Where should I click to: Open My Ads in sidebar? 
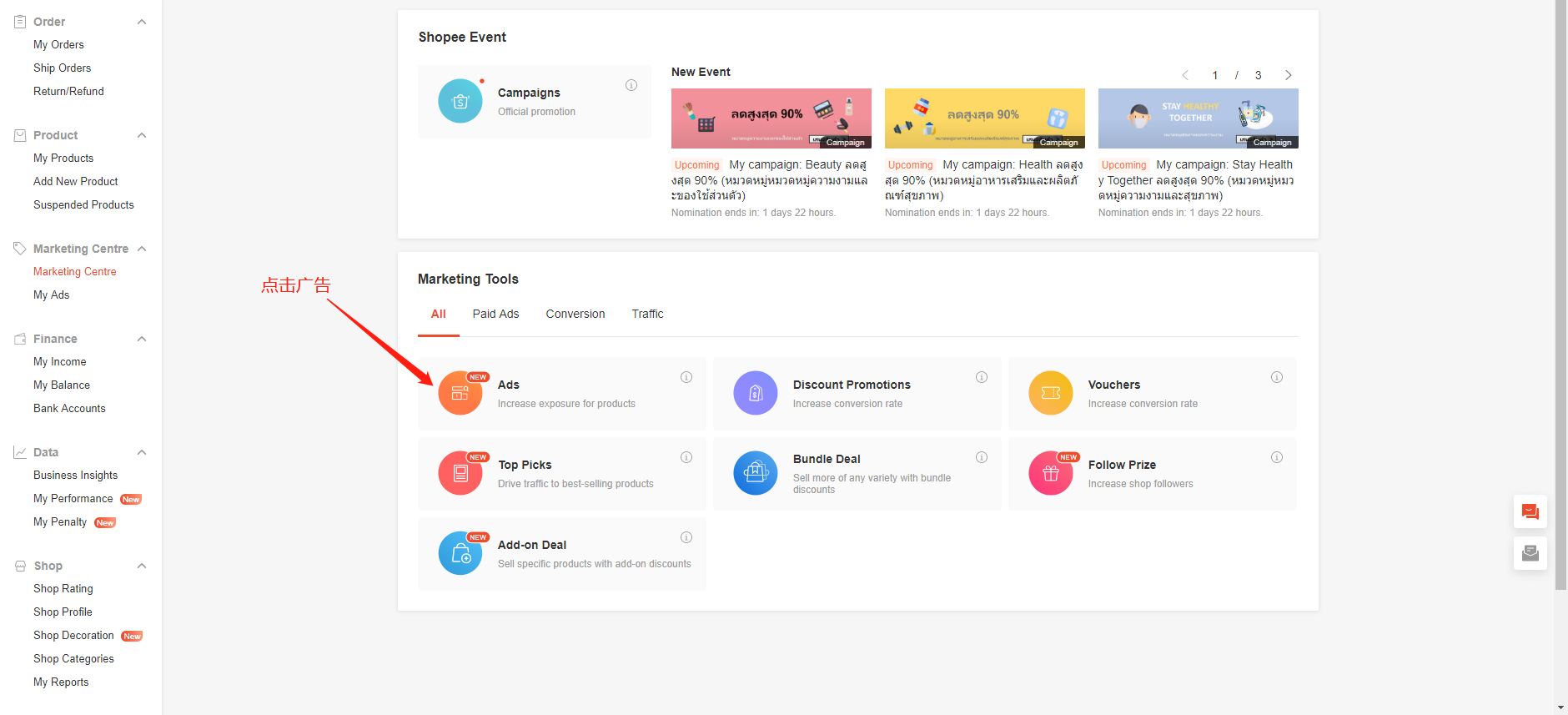pos(52,295)
